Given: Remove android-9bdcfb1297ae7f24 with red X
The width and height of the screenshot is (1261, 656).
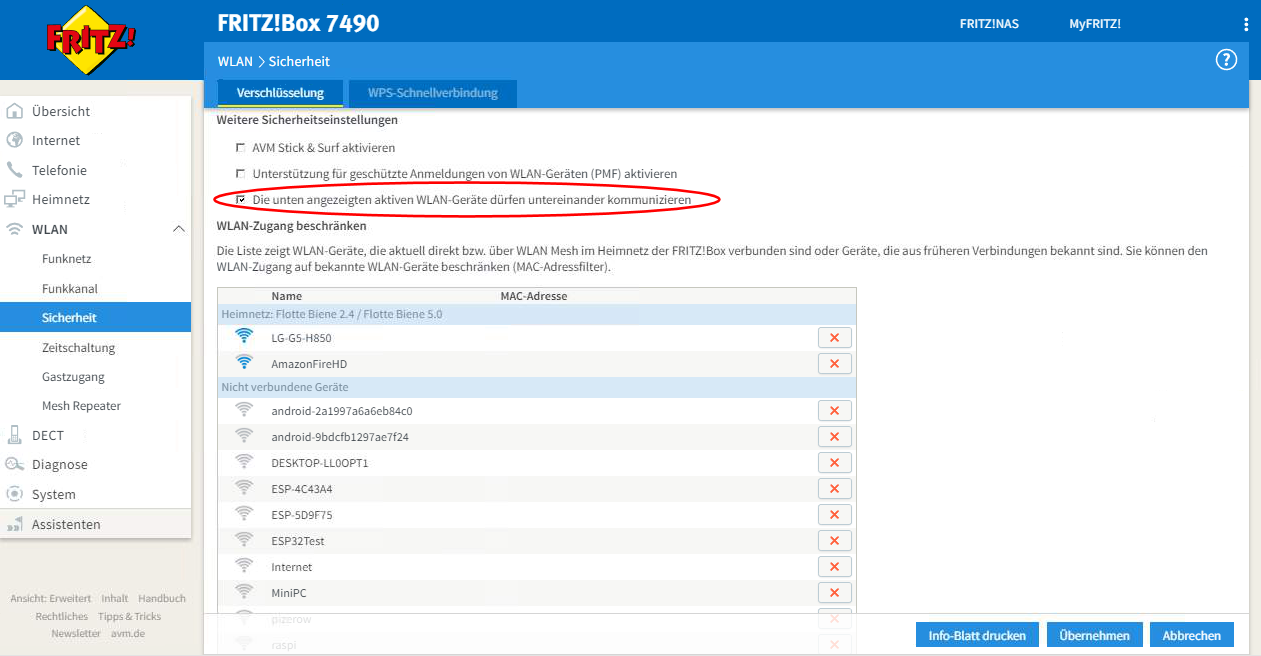Looking at the screenshot, I should [834, 437].
